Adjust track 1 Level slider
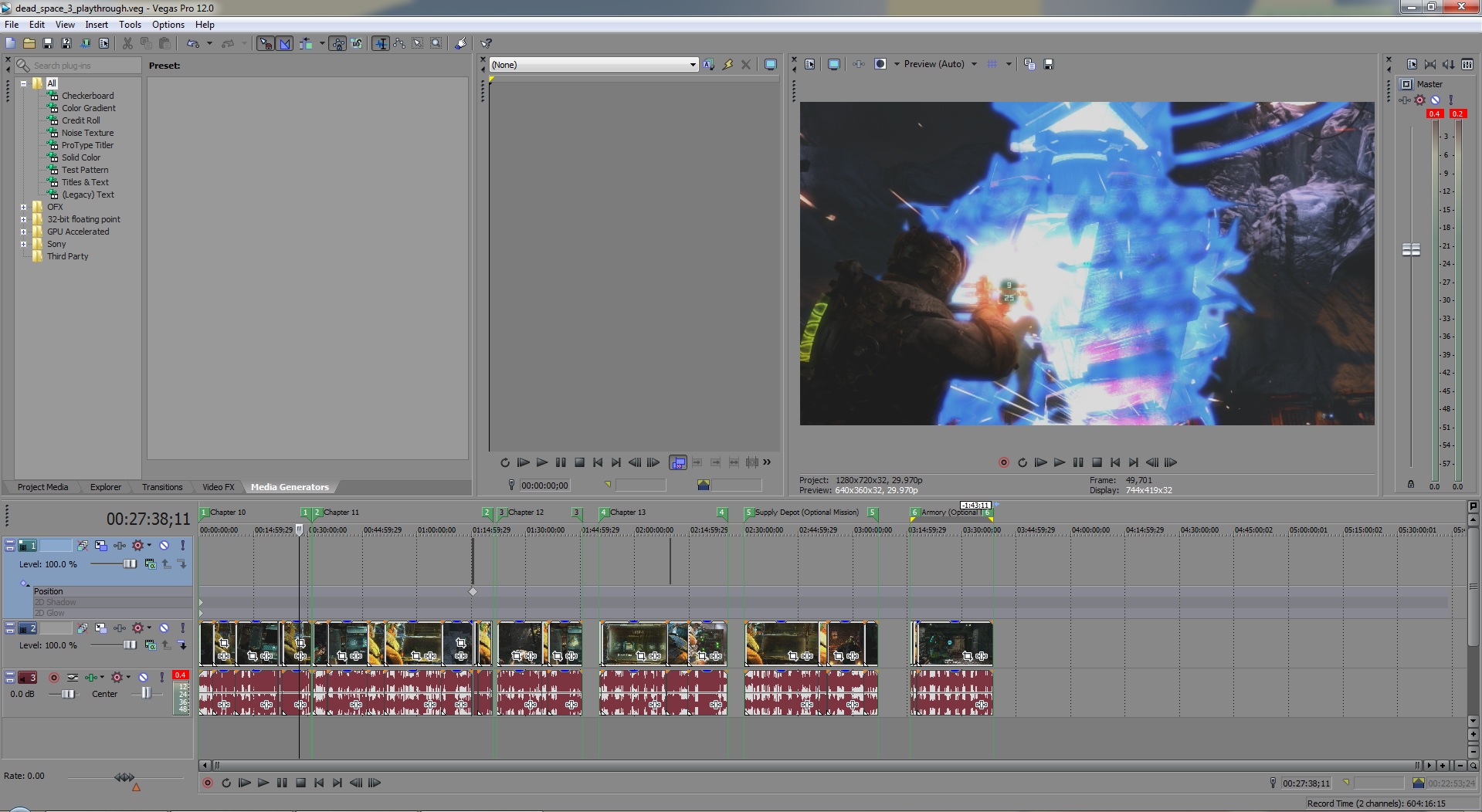1482x812 pixels. (x=130, y=564)
